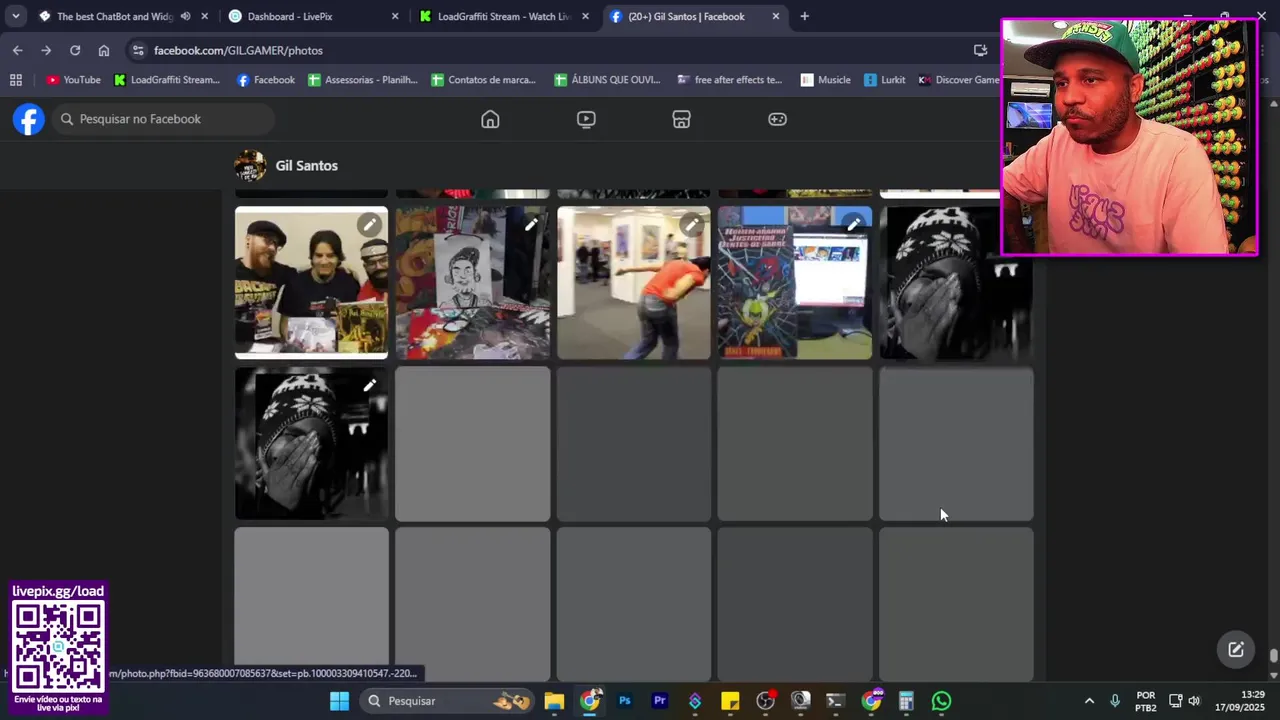Open the Assessorias - Planilh... bookmark
1280x720 pixels.
362,80
